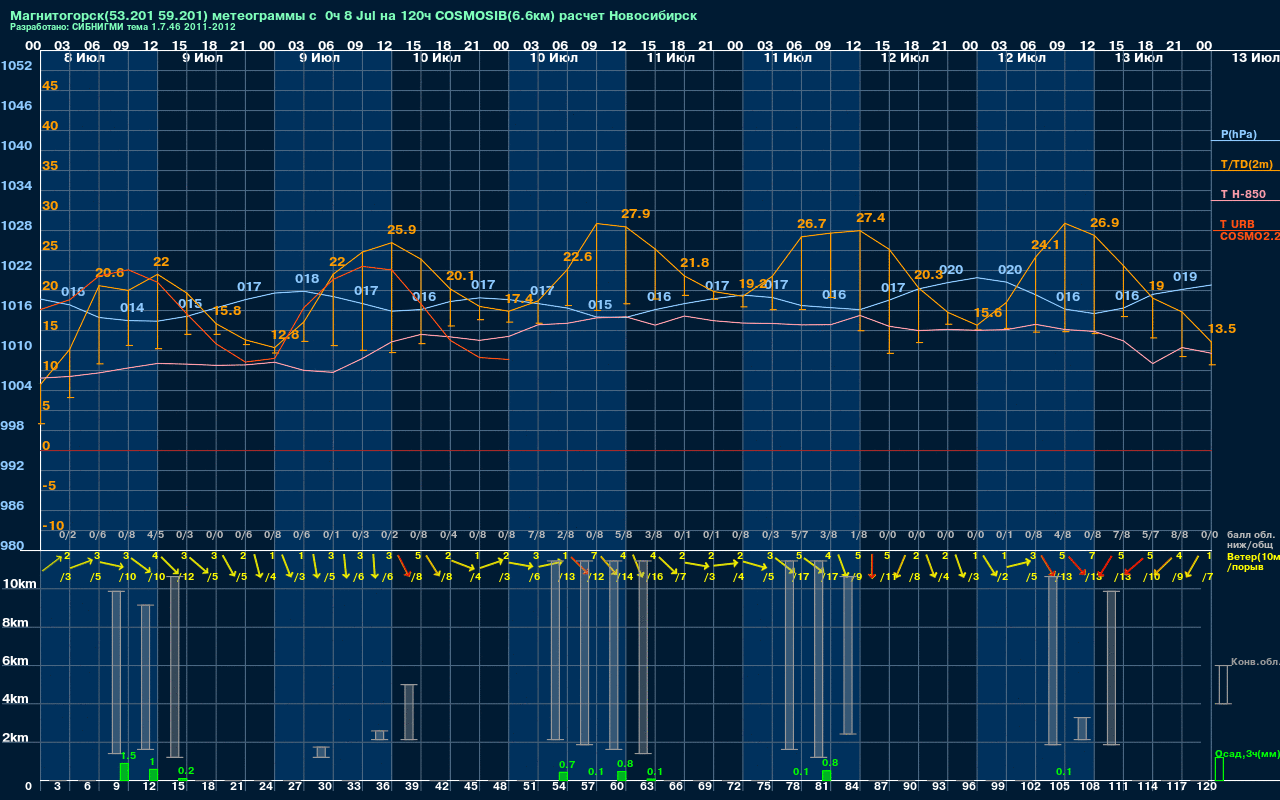Click the forecast hour 24 axis label
The height and width of the screenshot is (800, 1280).
(x=266, y=788)
